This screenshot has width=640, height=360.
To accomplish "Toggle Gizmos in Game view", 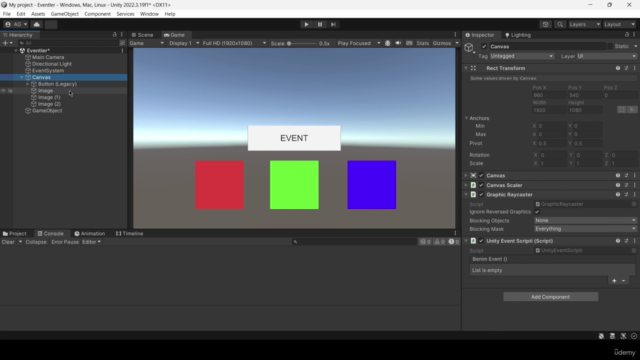I will pyautogui.click(x=442, y=43).
